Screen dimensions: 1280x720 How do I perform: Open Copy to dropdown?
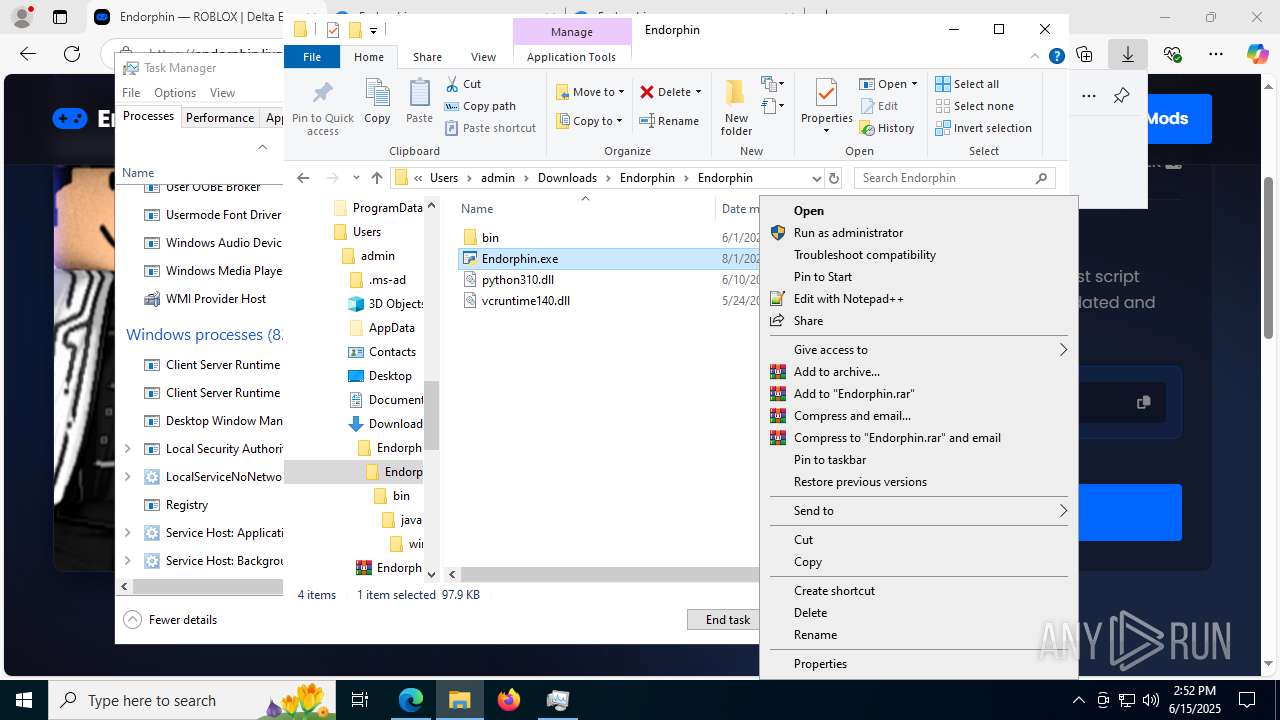click(x=590, y=121)
